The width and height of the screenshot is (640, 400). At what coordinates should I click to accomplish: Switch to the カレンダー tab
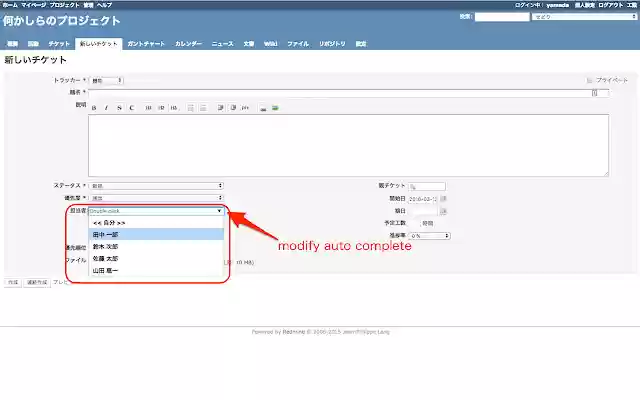(x=189, y=44)
